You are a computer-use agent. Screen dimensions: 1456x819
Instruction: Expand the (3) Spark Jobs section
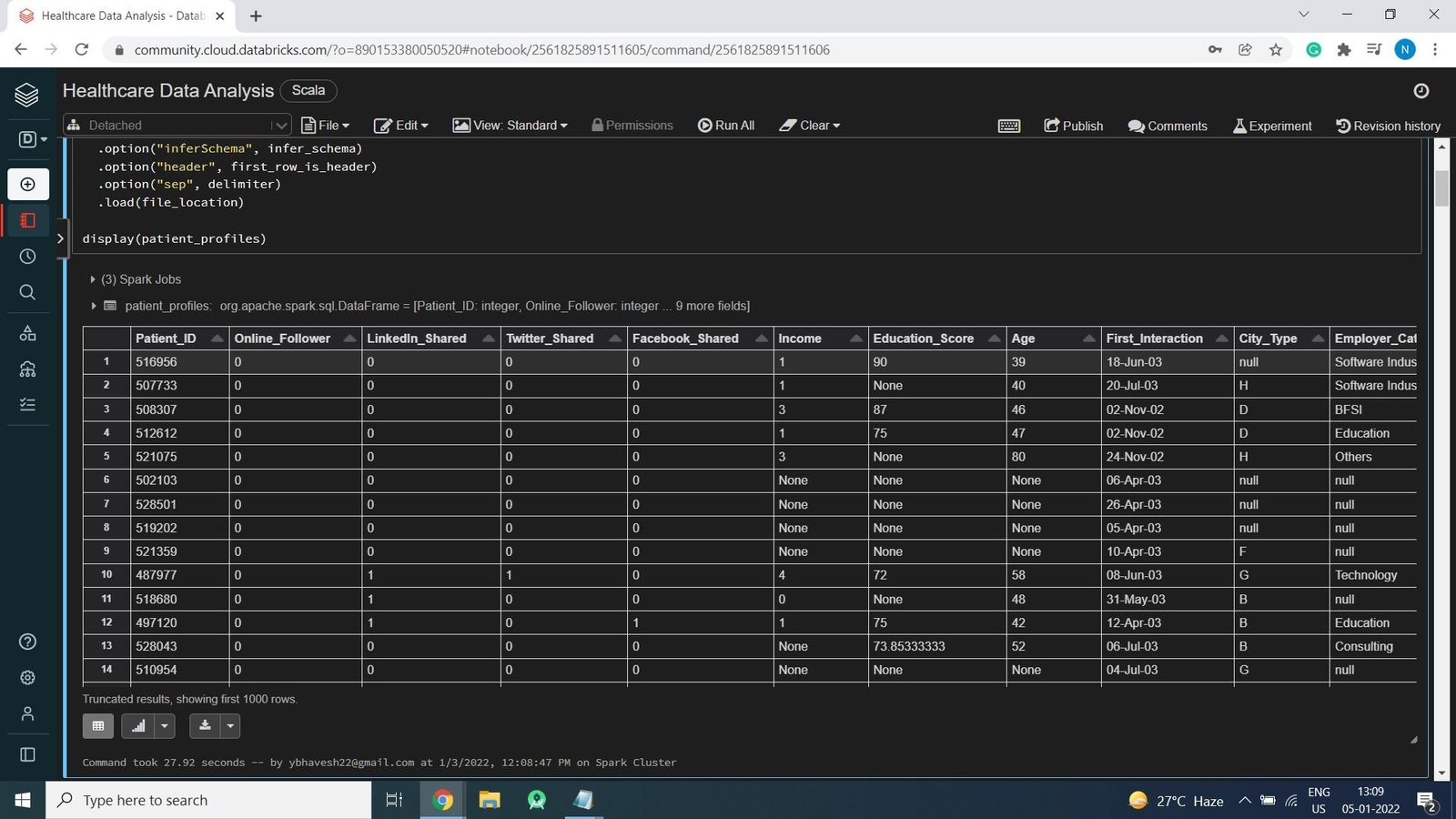93,279
